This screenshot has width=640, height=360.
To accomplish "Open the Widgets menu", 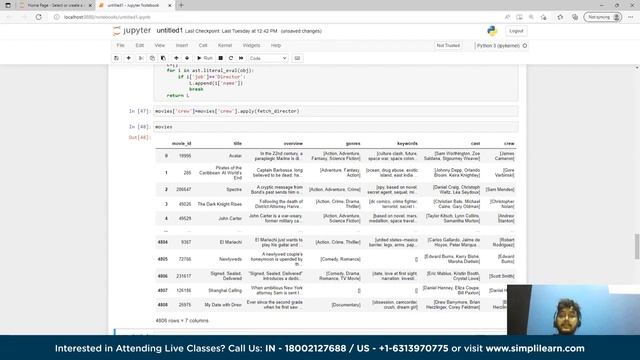I will [x=251, y=45].
